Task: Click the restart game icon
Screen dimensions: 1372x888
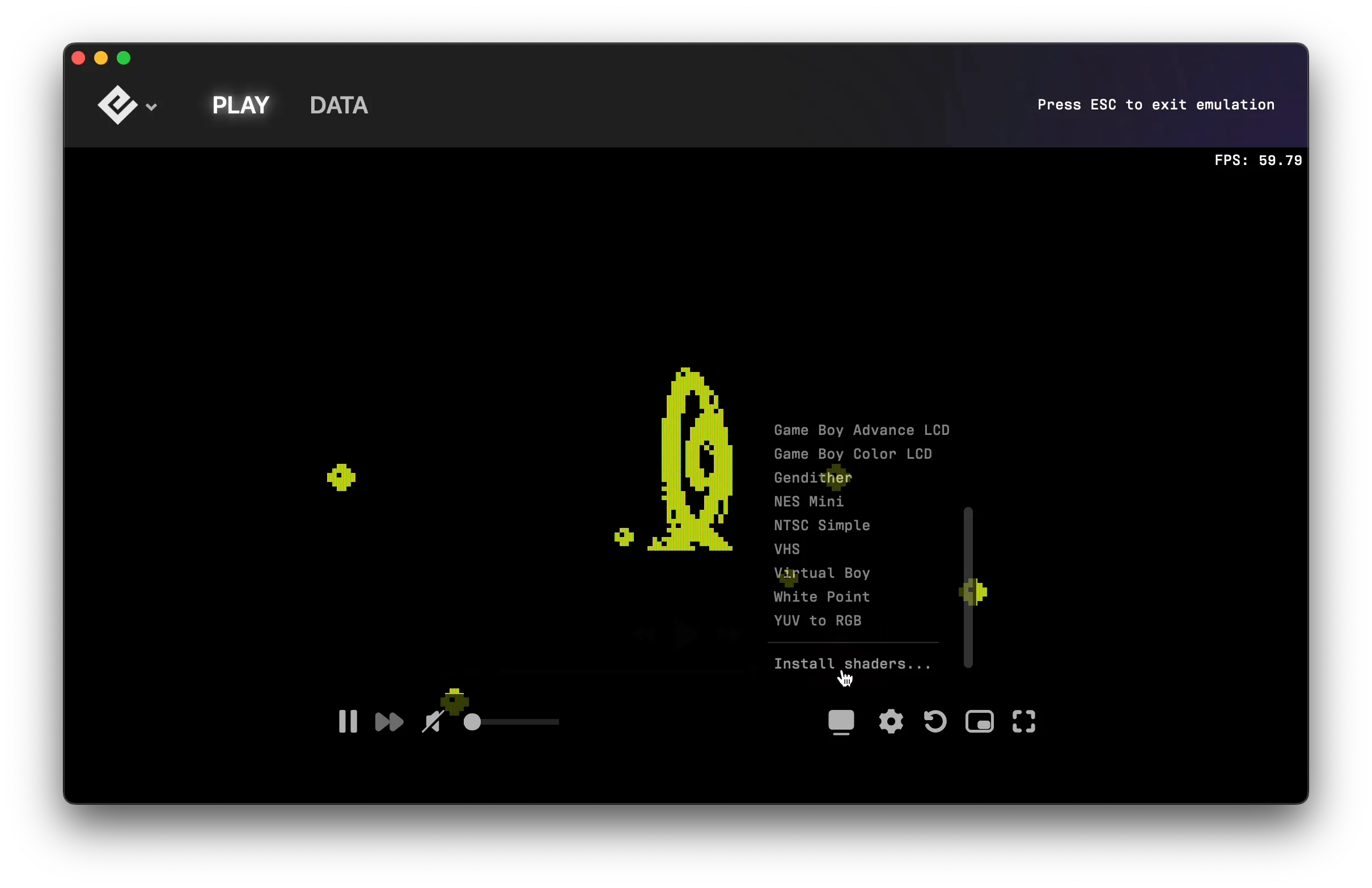Action: pyautogui.click(x=935, y=721)
